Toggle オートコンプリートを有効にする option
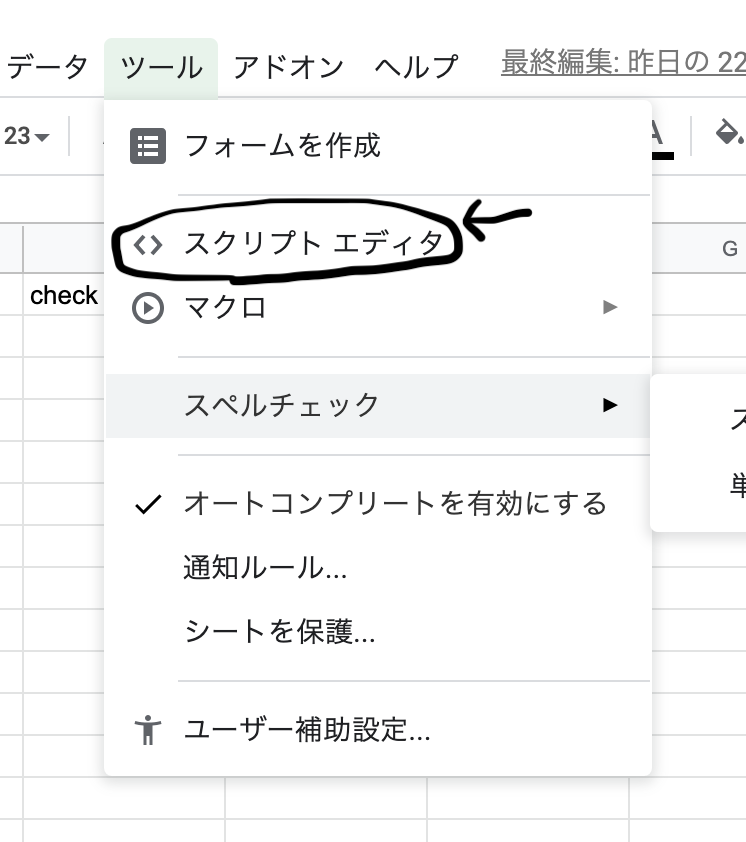Screen dimensions: 746x842 click(x=378, y=504)
